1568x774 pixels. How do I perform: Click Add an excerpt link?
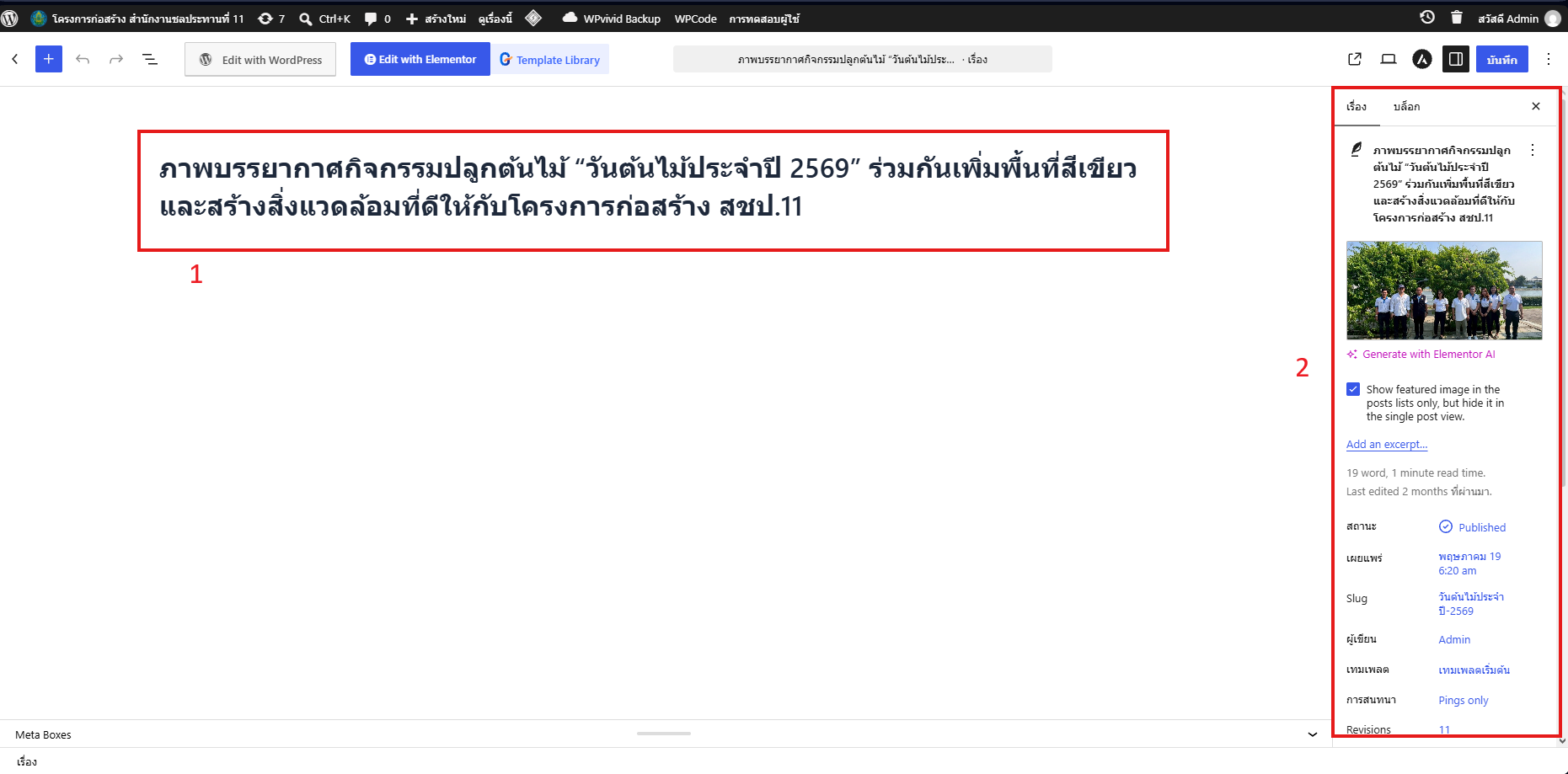click(1387, 444)
